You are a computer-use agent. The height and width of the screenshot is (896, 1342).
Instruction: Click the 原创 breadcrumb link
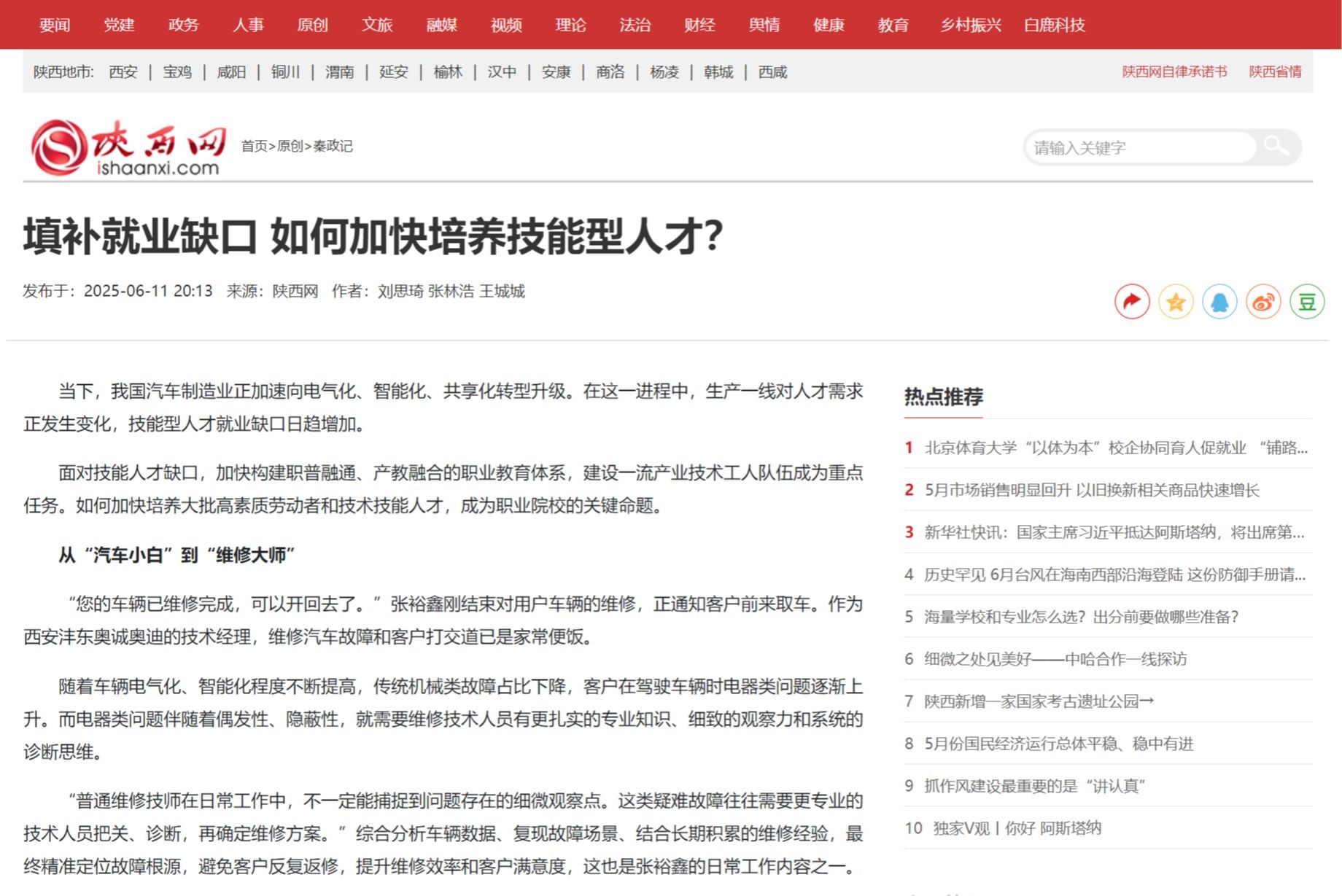point(290,146)
